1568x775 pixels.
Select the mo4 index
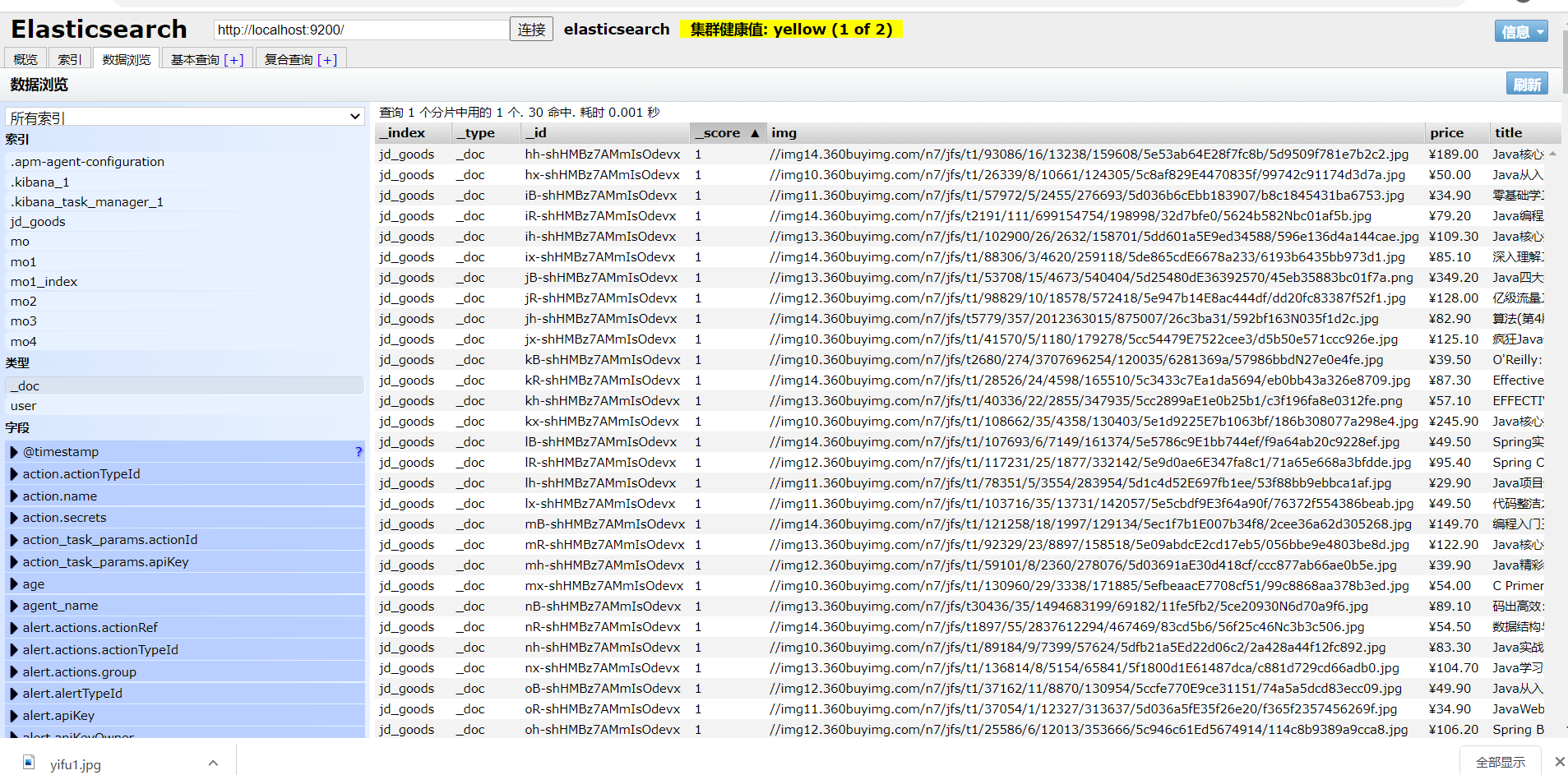coord(185,342)
